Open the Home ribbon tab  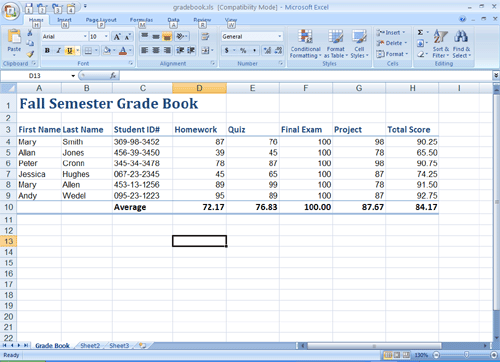click(x=36, y=20)
